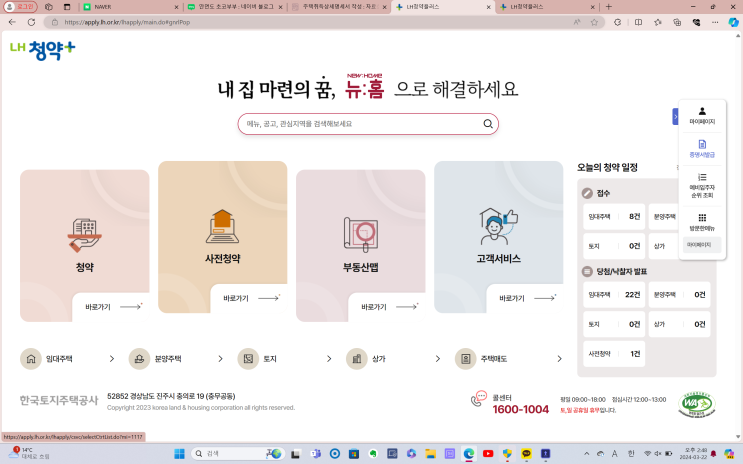This screenshot has height=464, width=743.
Task: Click 당첨/낙찰자 발표 상가 0건 cell
Action: (x=679, y=324)
